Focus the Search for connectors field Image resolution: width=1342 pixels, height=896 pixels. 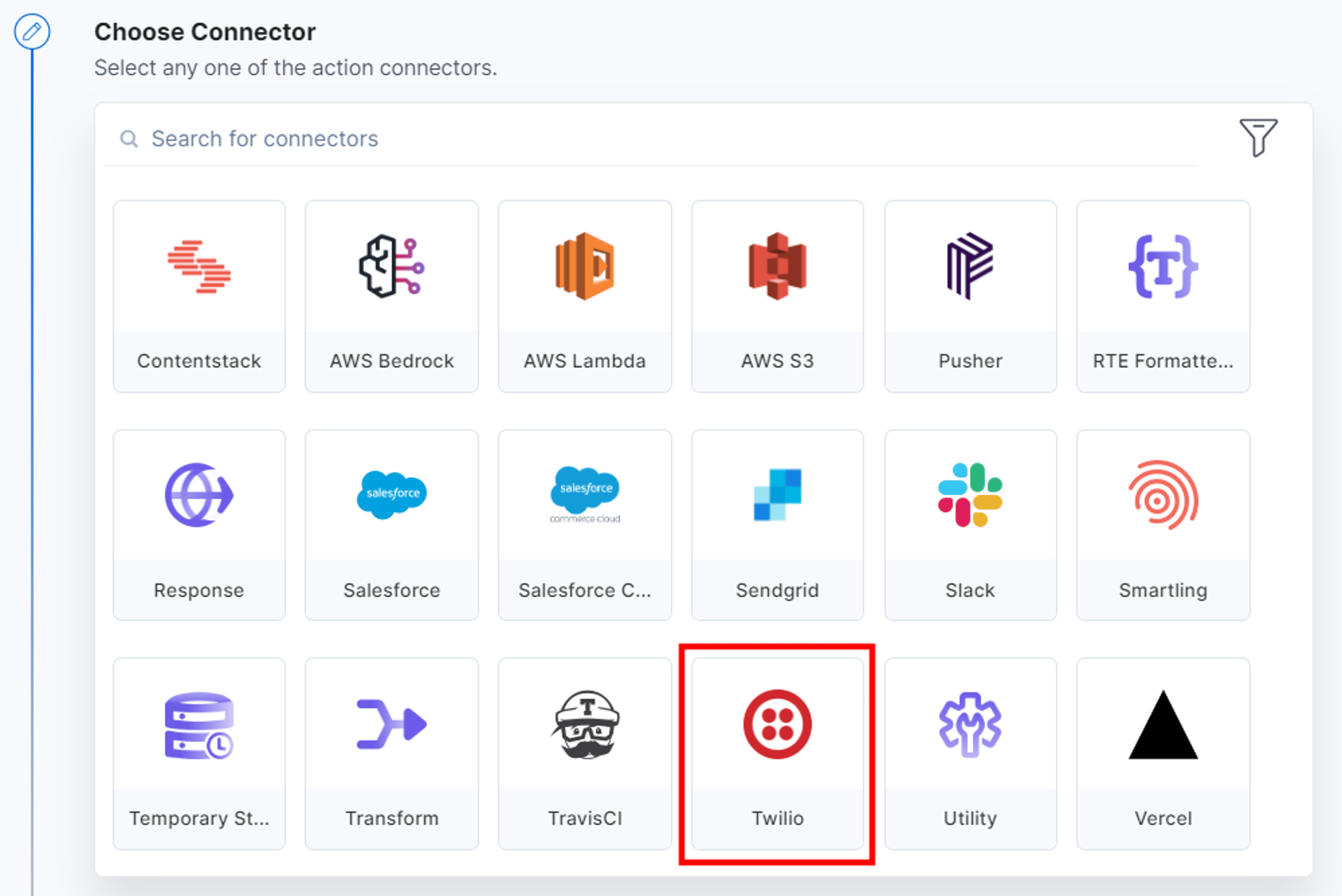pos(650,138)
